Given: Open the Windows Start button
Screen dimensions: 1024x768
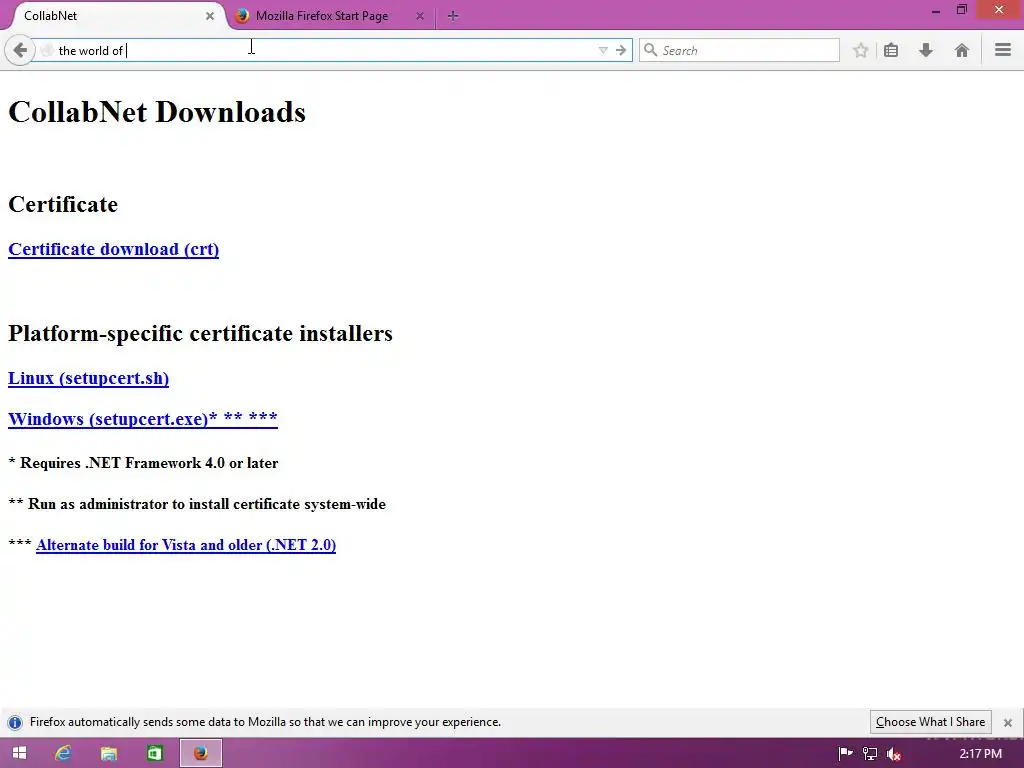Looking at the screenshot, I should click(20, 754).
